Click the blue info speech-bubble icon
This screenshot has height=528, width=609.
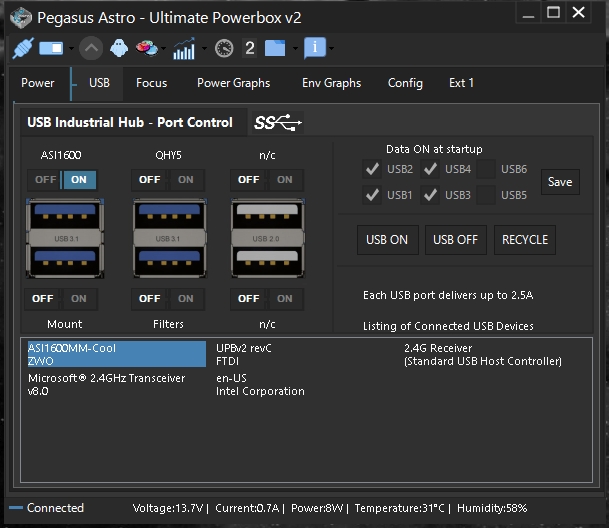click(x=315, y=48)
